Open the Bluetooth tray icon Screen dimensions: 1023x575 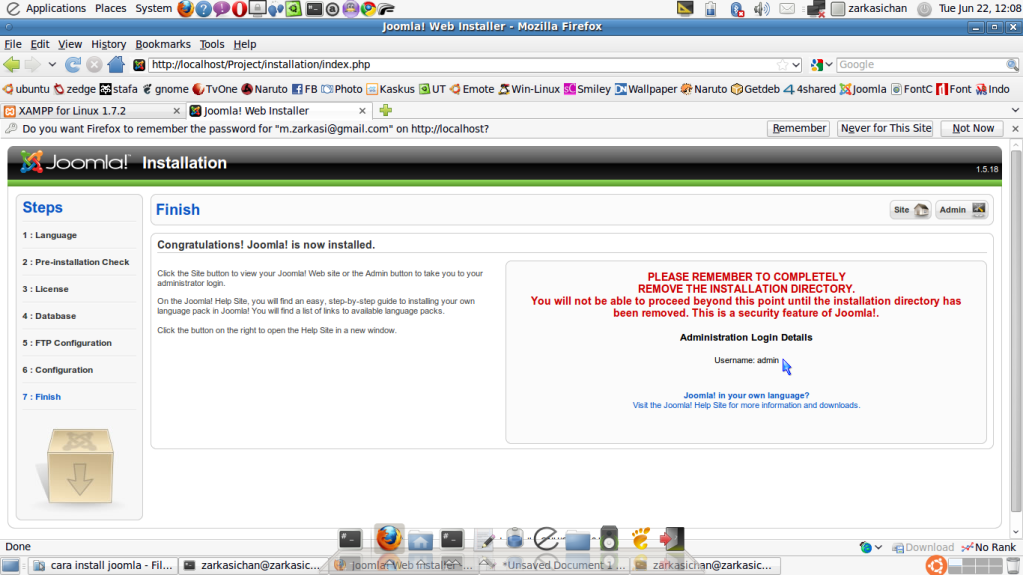737,9
